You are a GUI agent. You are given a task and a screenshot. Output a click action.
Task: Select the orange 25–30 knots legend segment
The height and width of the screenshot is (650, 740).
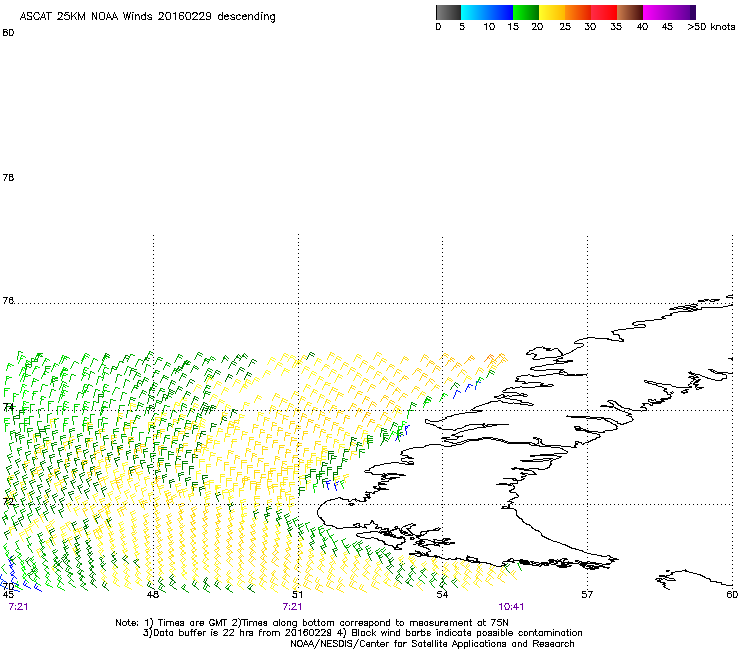tap(578, 12)
